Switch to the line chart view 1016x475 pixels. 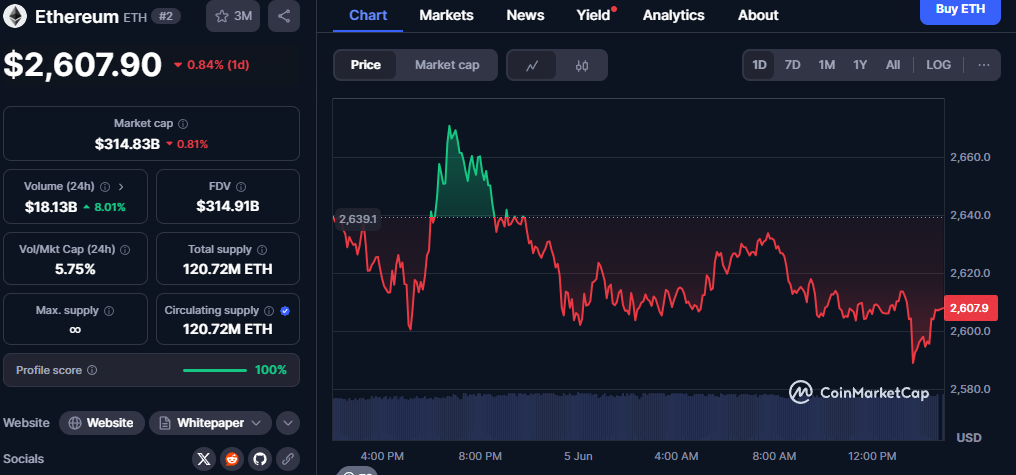(532, 65)
